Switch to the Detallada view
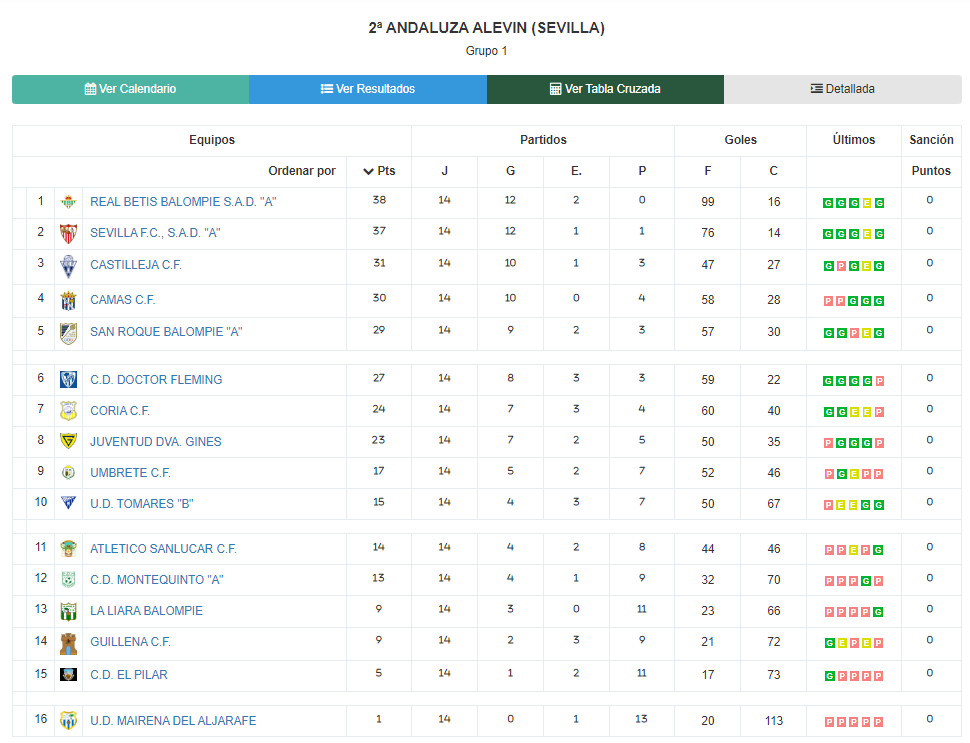The width and height of the screenshot is (970, 743). 843,89
